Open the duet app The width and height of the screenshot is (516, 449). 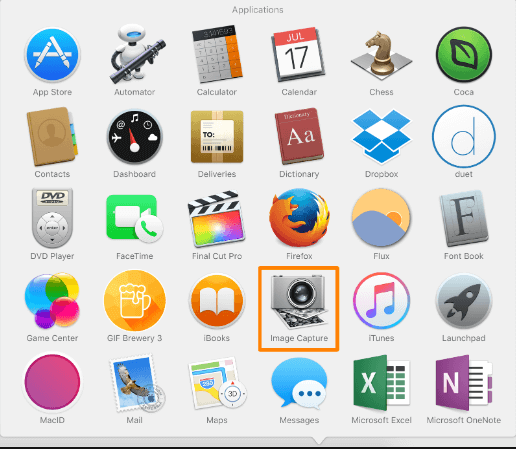point(464,136)
